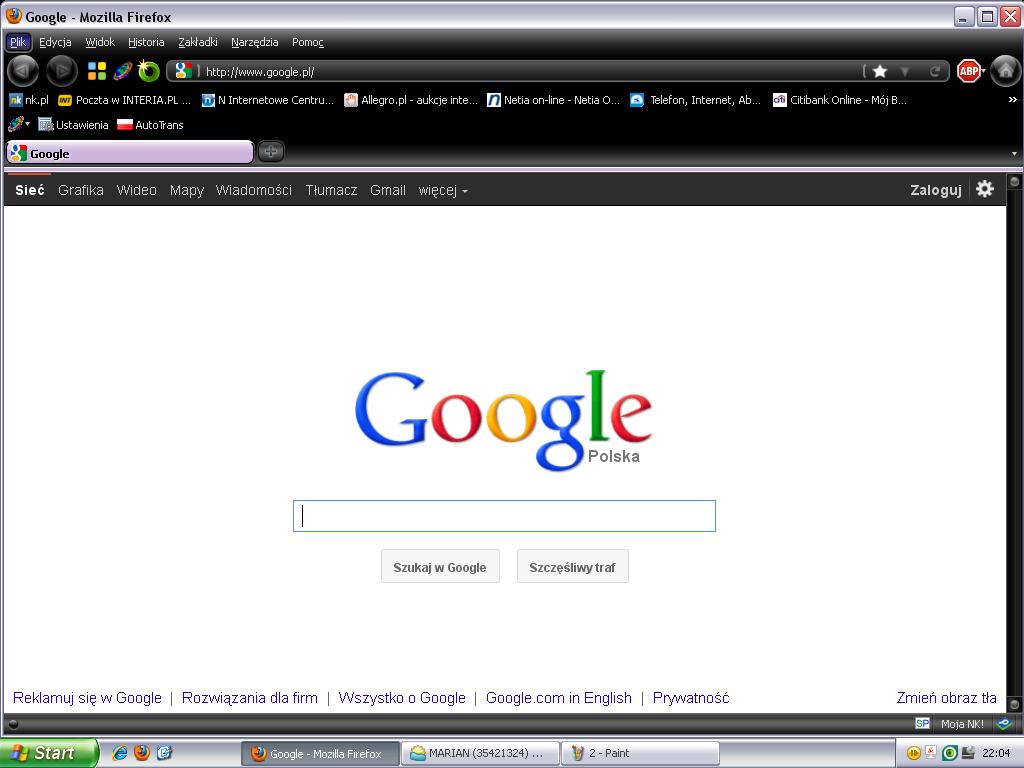Open the Adblock Plus ABP icon
This screenshot has height=768, width=1024.
(968, 71)
